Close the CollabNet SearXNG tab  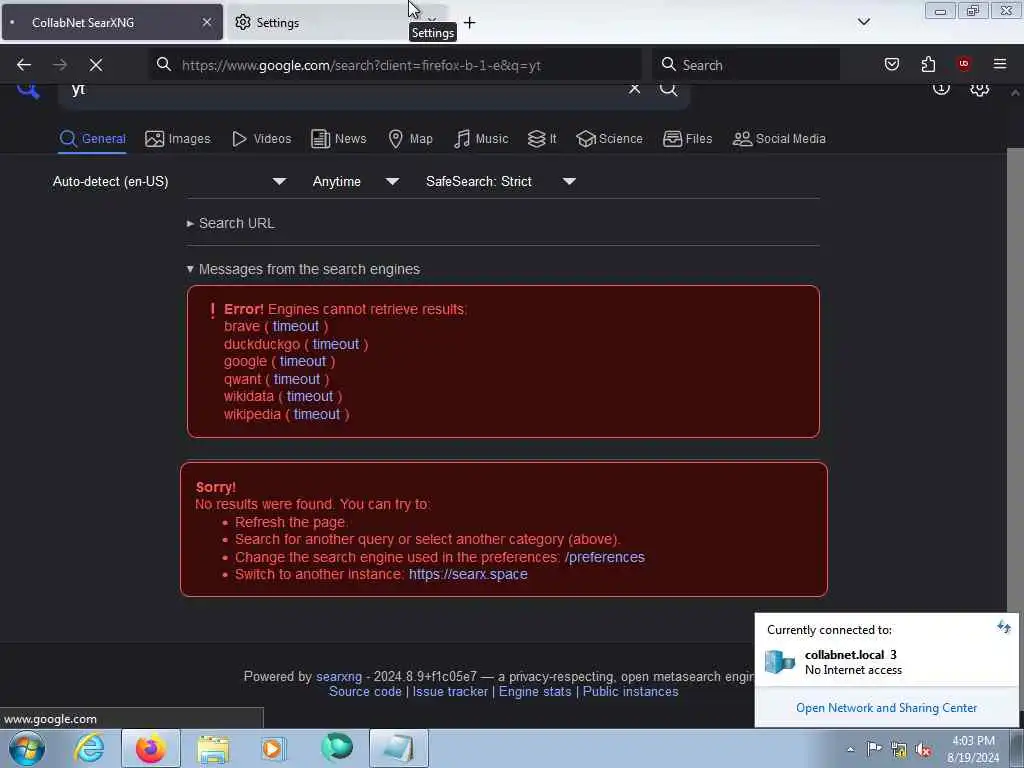coord(206,22)
